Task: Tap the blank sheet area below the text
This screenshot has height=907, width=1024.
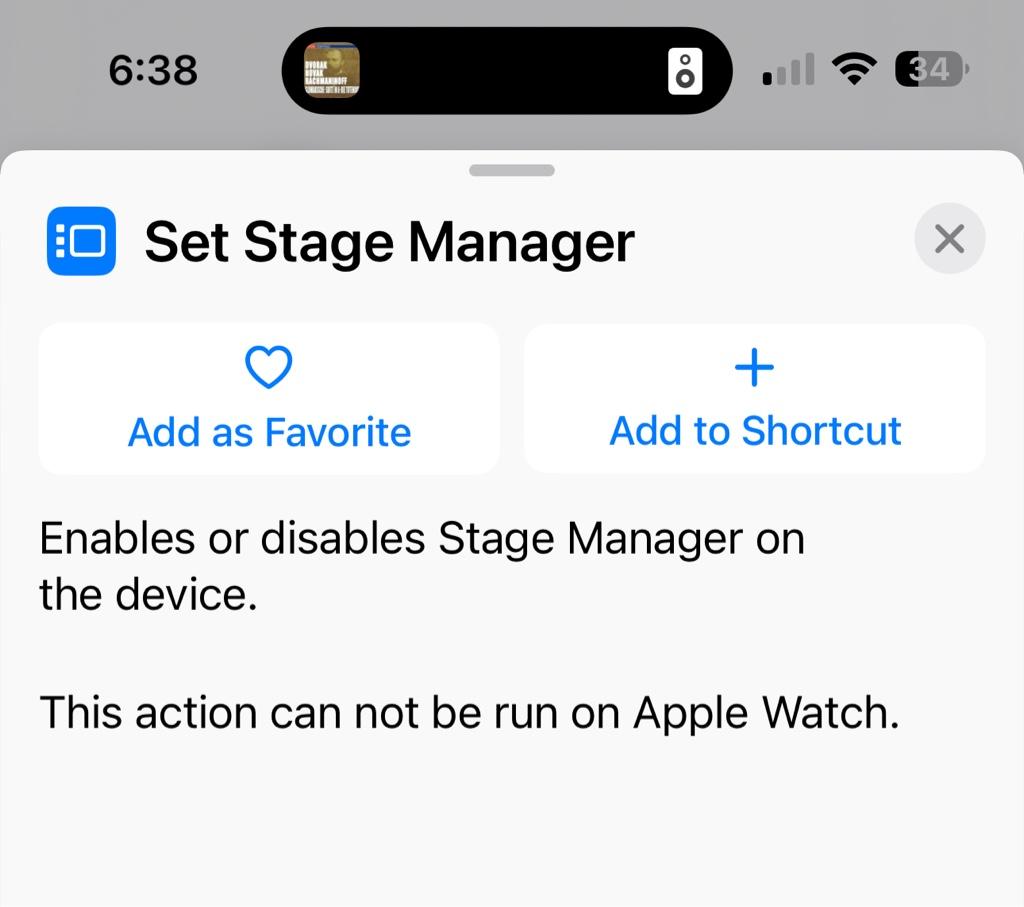Action: [512, 830]
